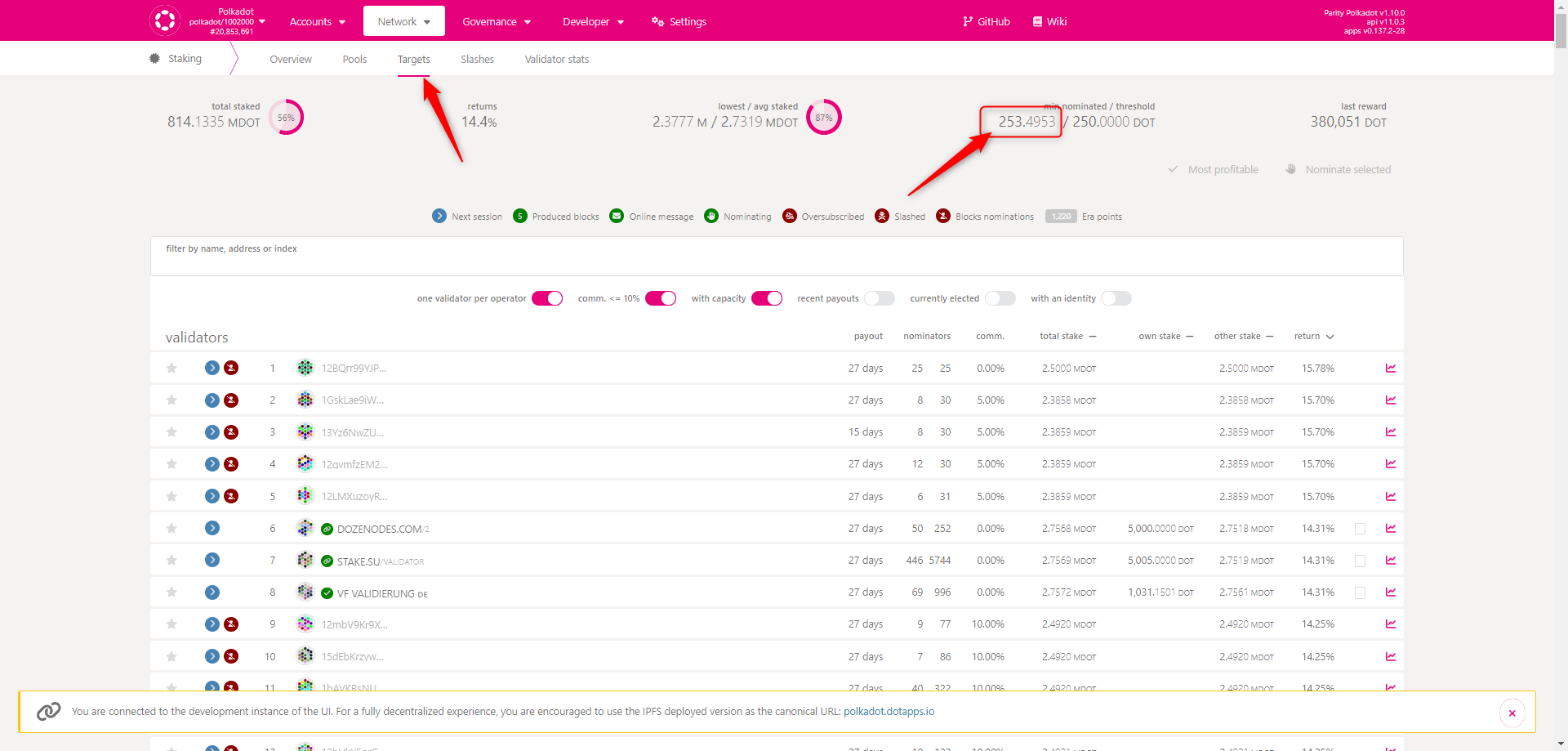This screenshot has width=1568, height=751.
Task: Click the Polkadot chain logo icon
Action: click(165, 20)
